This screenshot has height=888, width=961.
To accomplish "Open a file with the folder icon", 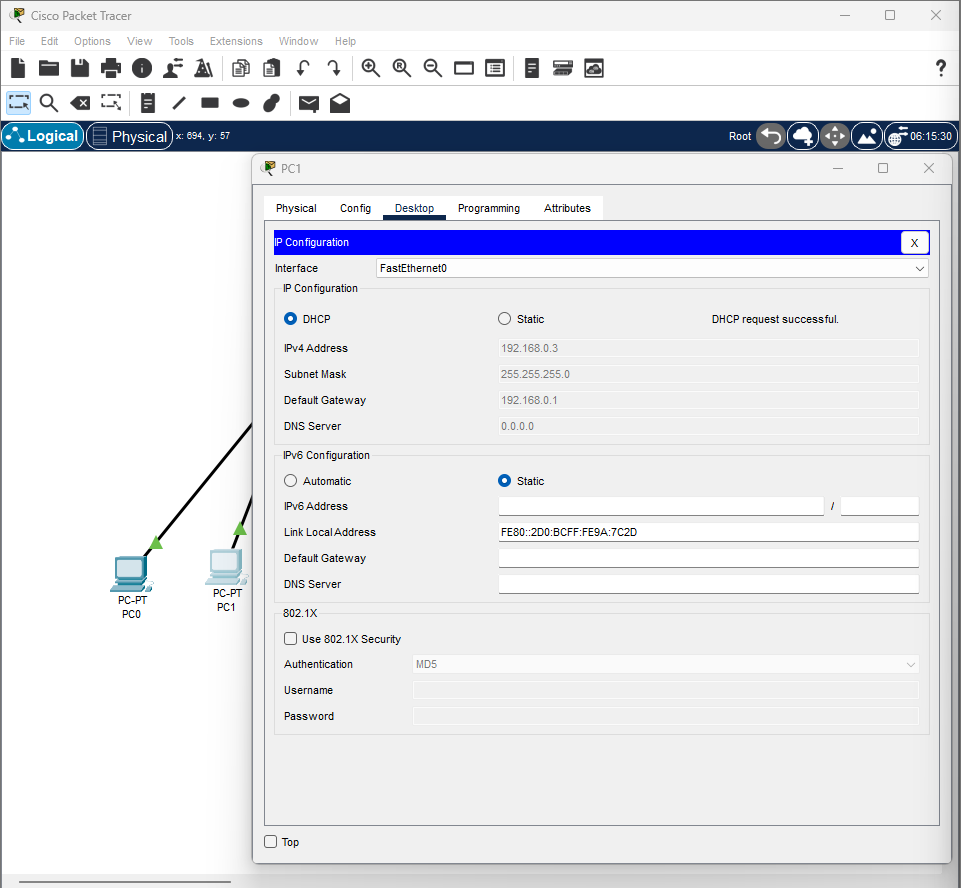I will tap(49, 68).
